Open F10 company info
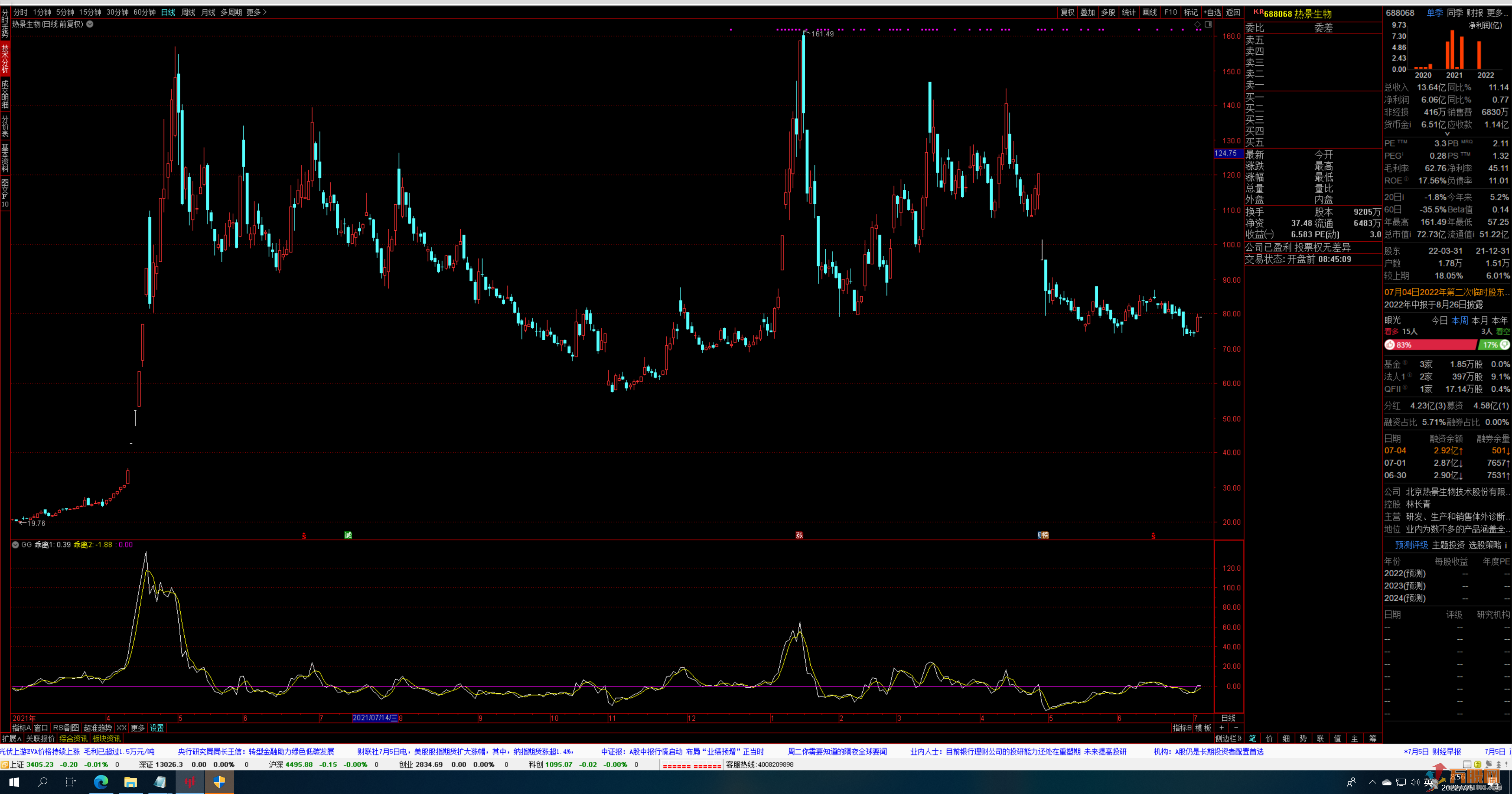1512x794 pixels. 1170,12
